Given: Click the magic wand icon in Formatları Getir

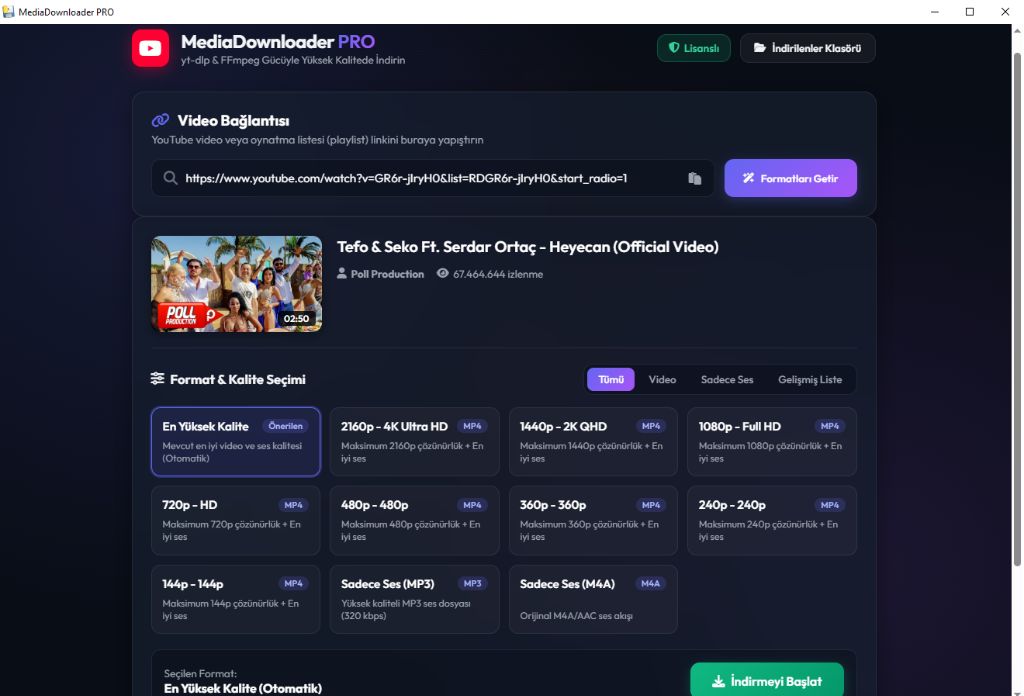Looking at the screenshot, I should [748, 178].
